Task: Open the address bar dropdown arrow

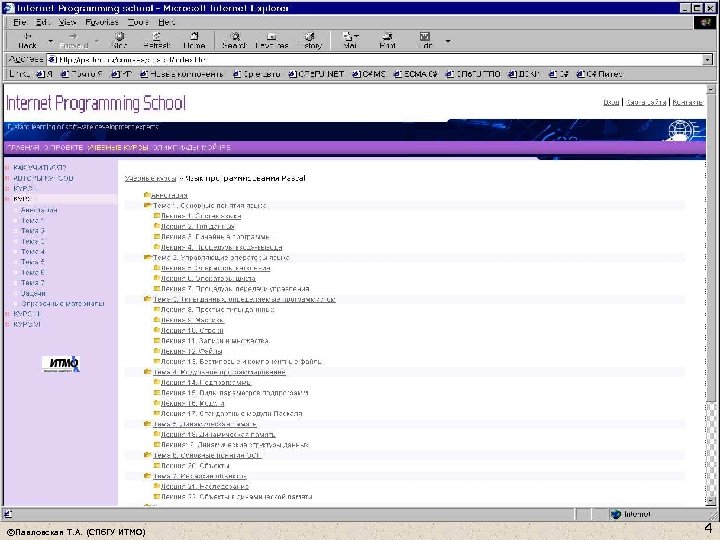Action: tap(707, 60)
